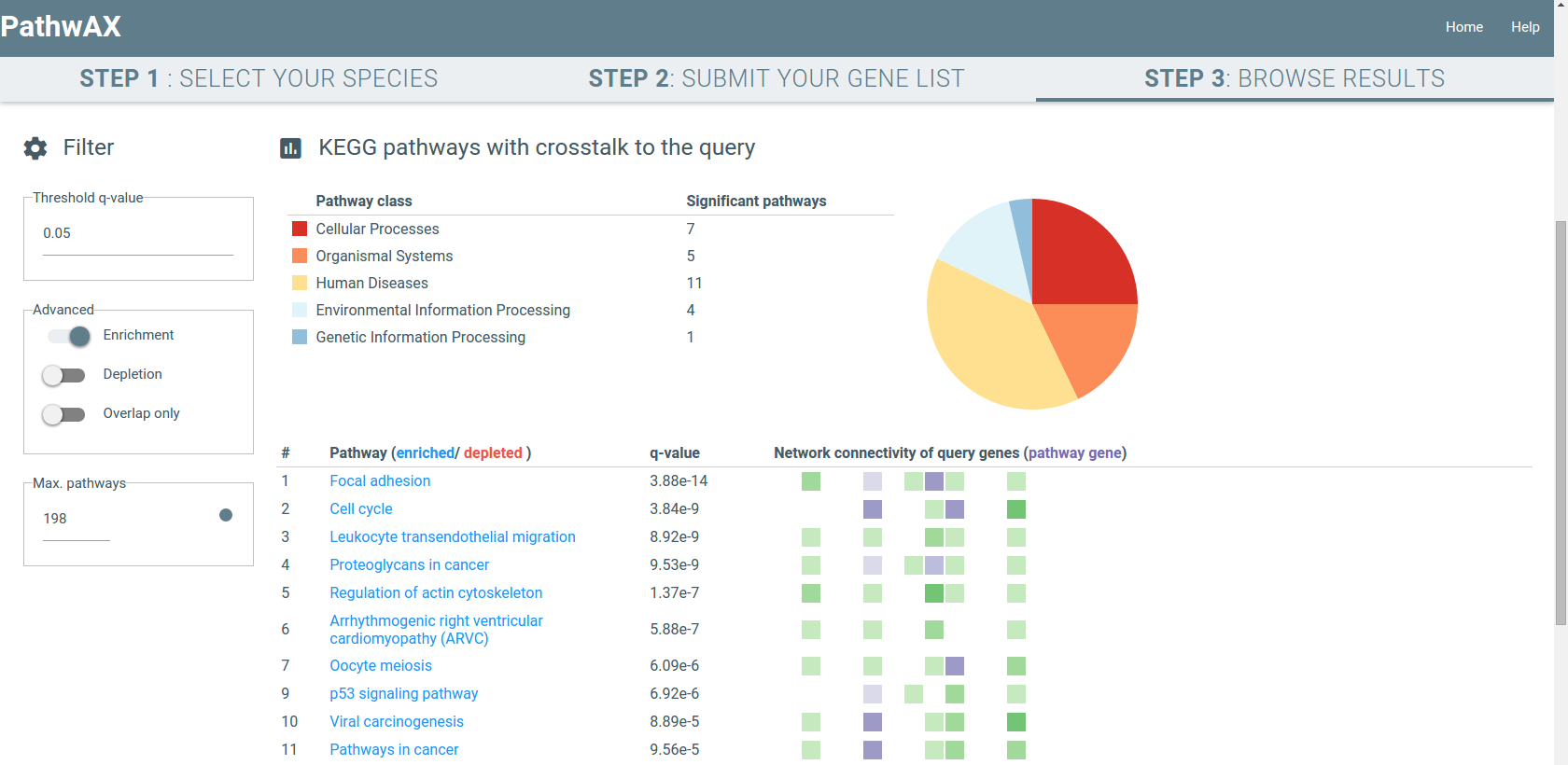The image size is (1568, 765).
Task: Disable the Enrichment toggle
Action: tap(69, 336)
